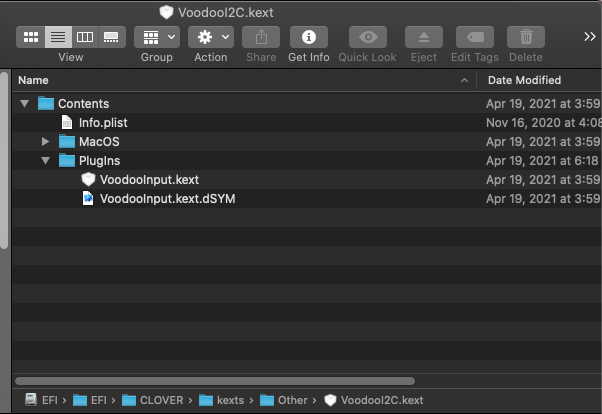The image size is (602, 414).
Task: Open CLOVER folder in path bar
Action: (152, 400)
